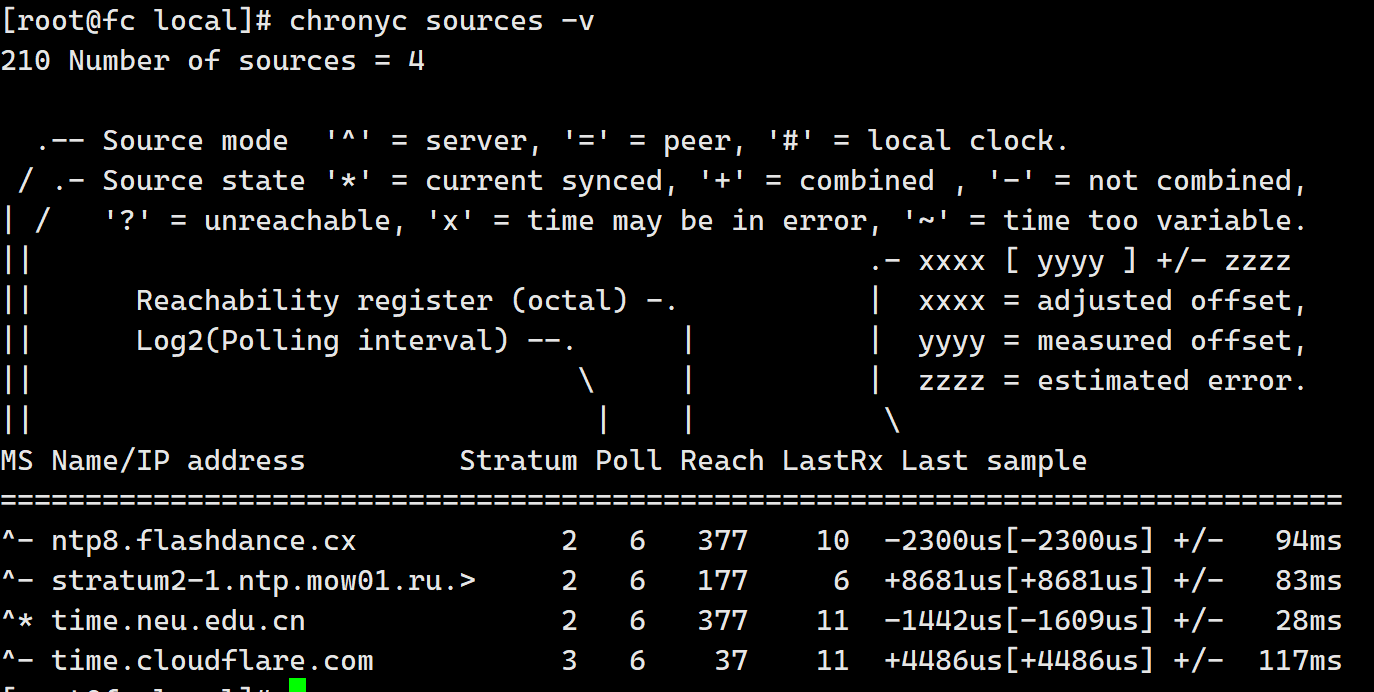Click the time.neu.edu.cn hostname

[178, 621]
